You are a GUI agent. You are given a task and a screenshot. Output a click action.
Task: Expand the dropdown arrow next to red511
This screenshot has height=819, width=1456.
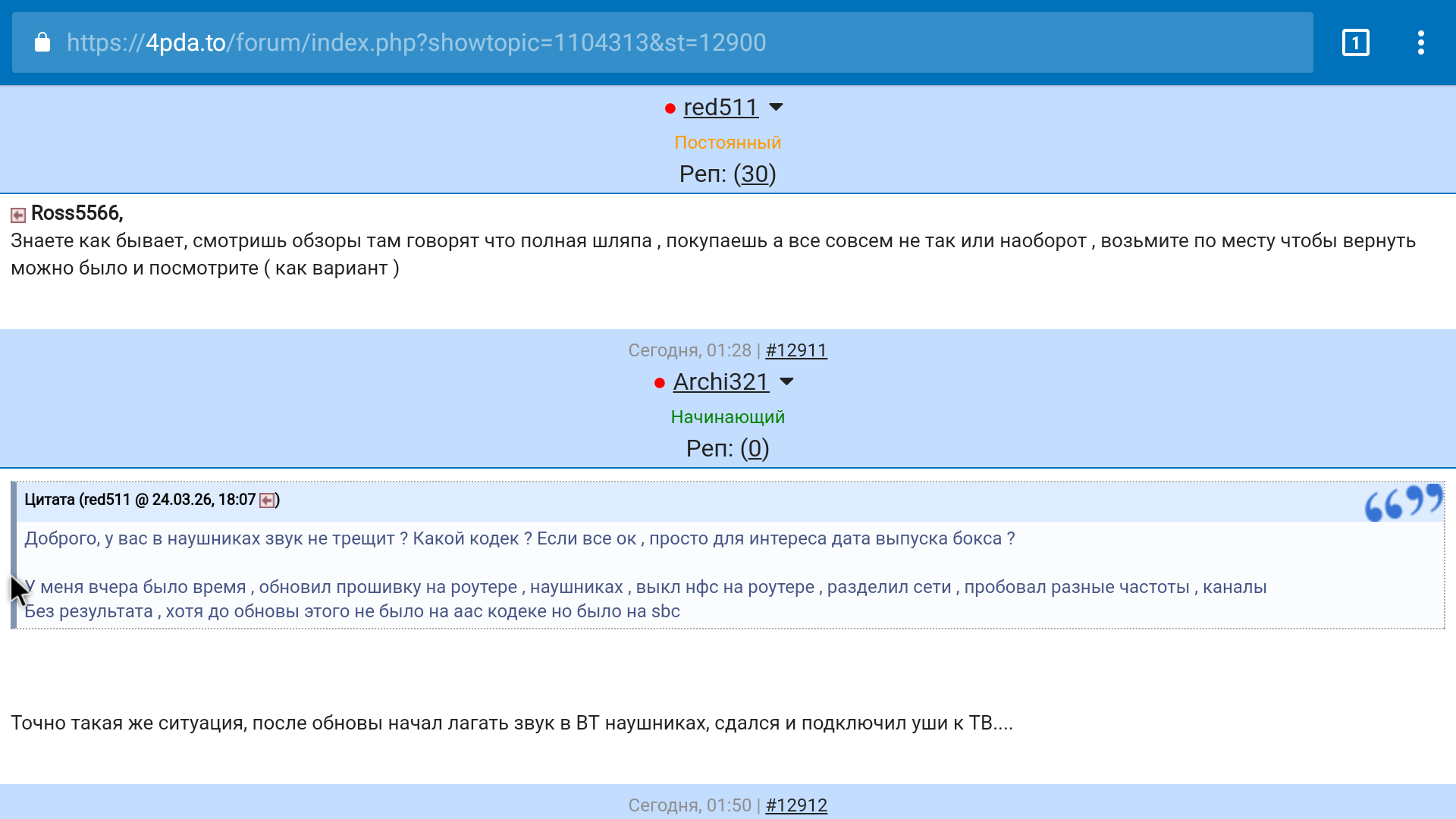(x=776, y=107)
